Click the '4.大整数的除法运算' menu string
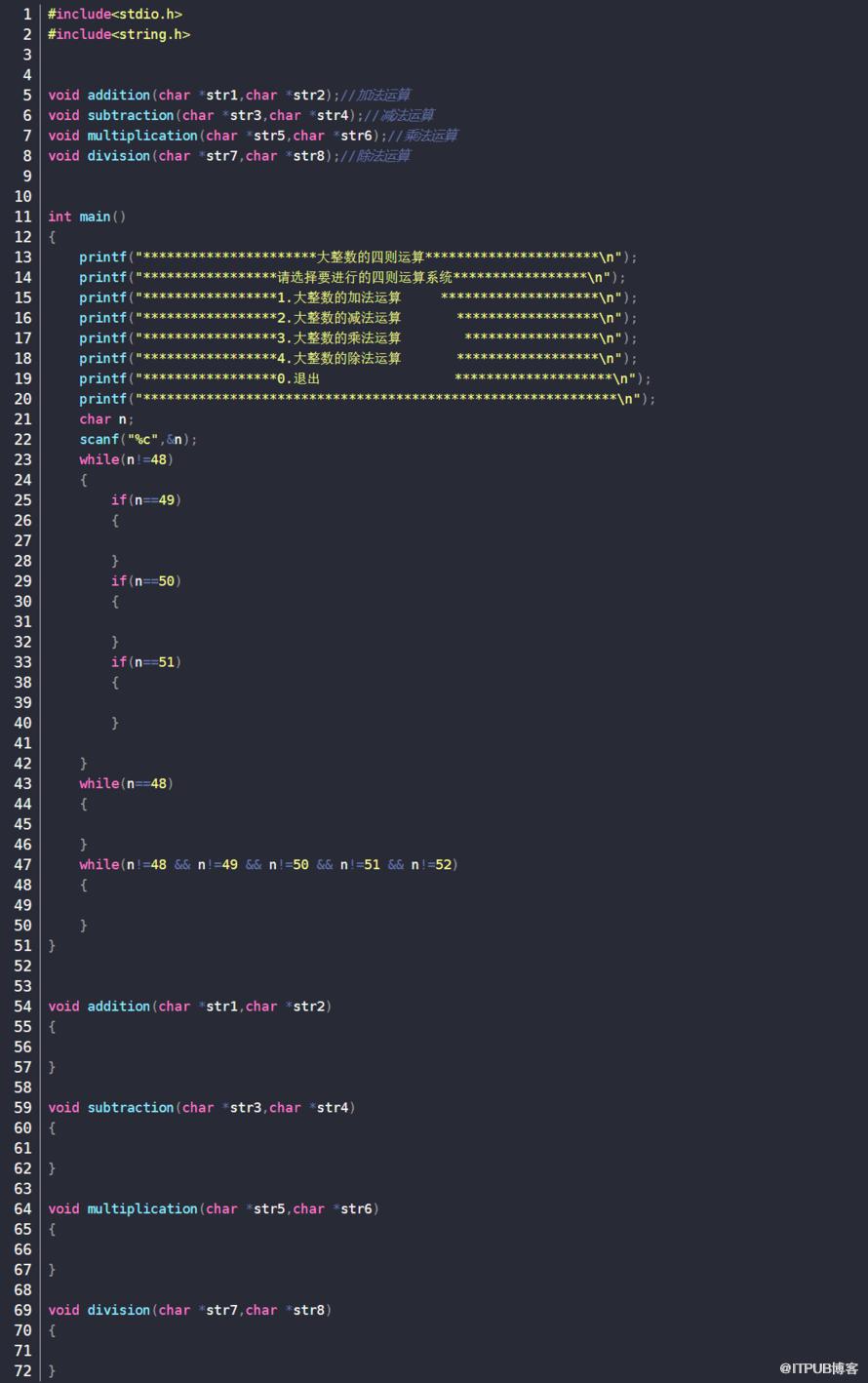The height and width of the screenshot is (1383, 868). tap(339, 359)
